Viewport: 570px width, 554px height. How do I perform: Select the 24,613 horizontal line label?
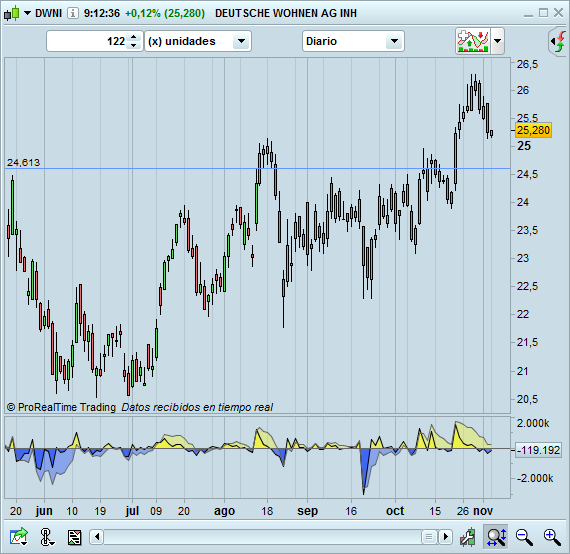tap(23, 162)
